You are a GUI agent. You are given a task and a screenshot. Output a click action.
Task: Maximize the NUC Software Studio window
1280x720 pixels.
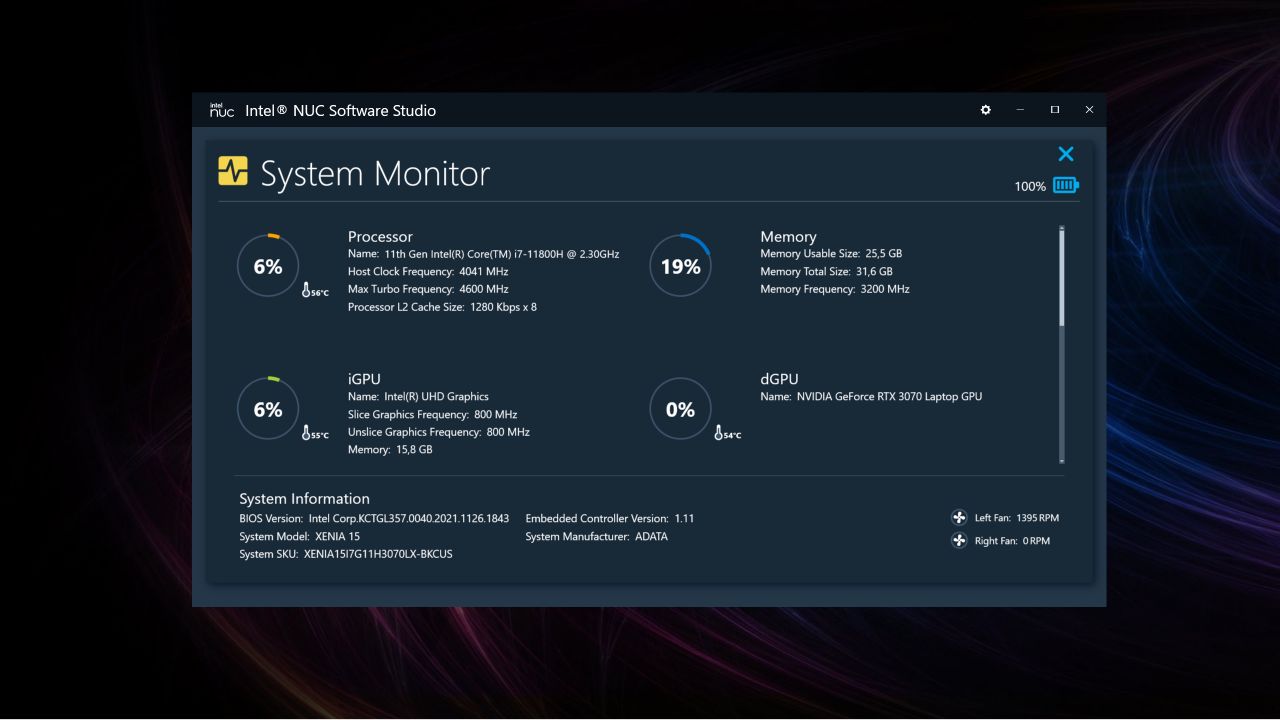pyautogui.click(x=1054, y=110)
